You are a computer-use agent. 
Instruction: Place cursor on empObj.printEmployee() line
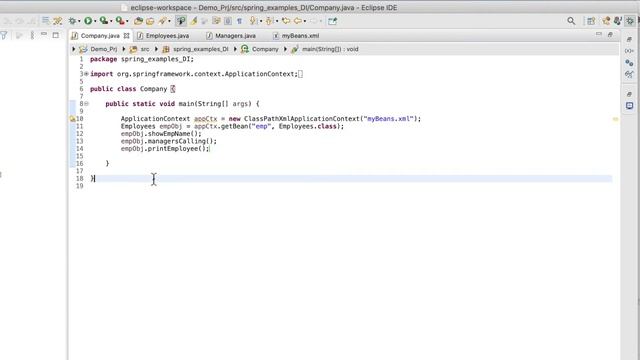(x=165, y=149)
